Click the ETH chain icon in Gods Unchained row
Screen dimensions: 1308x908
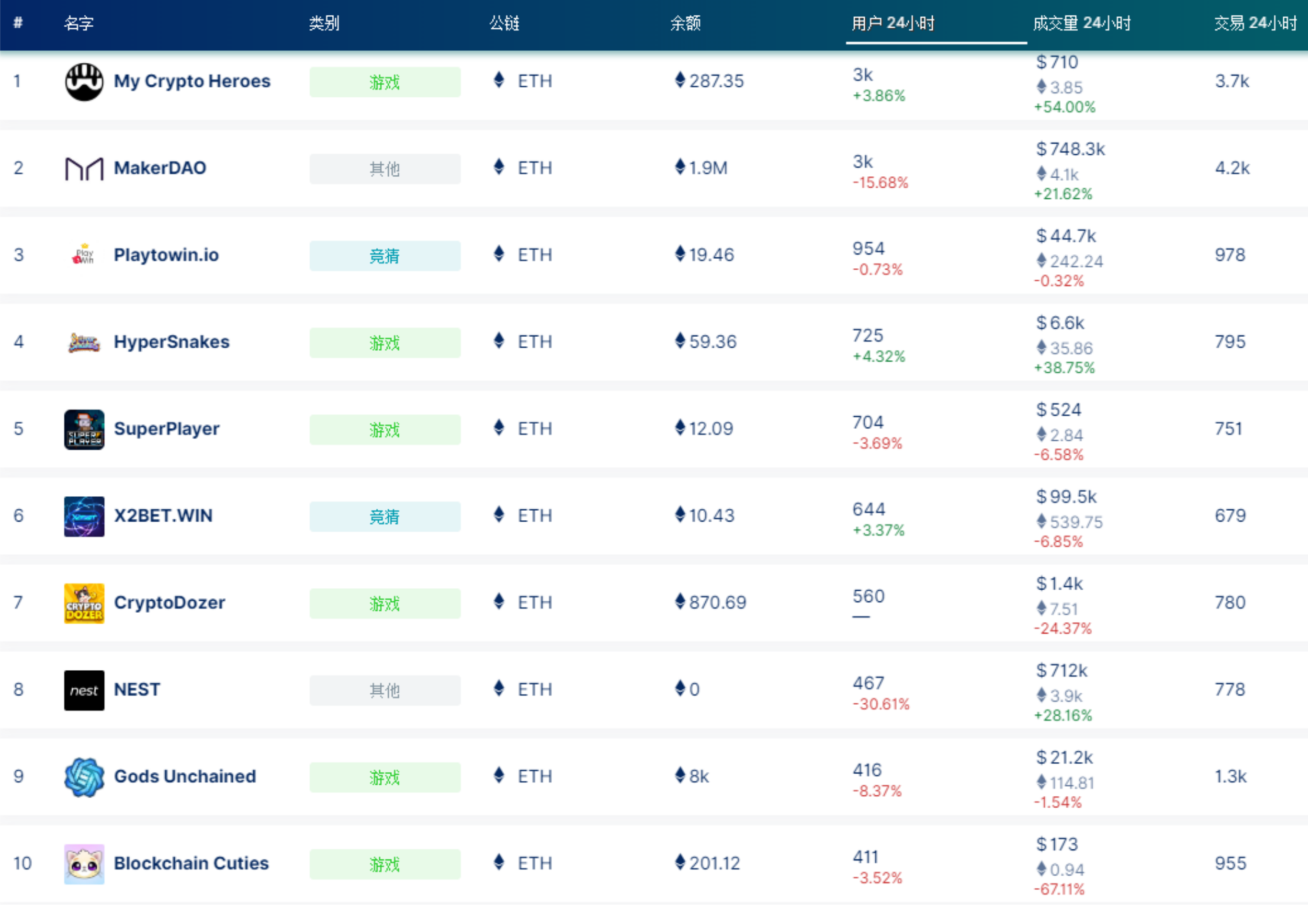coord(499,776)
